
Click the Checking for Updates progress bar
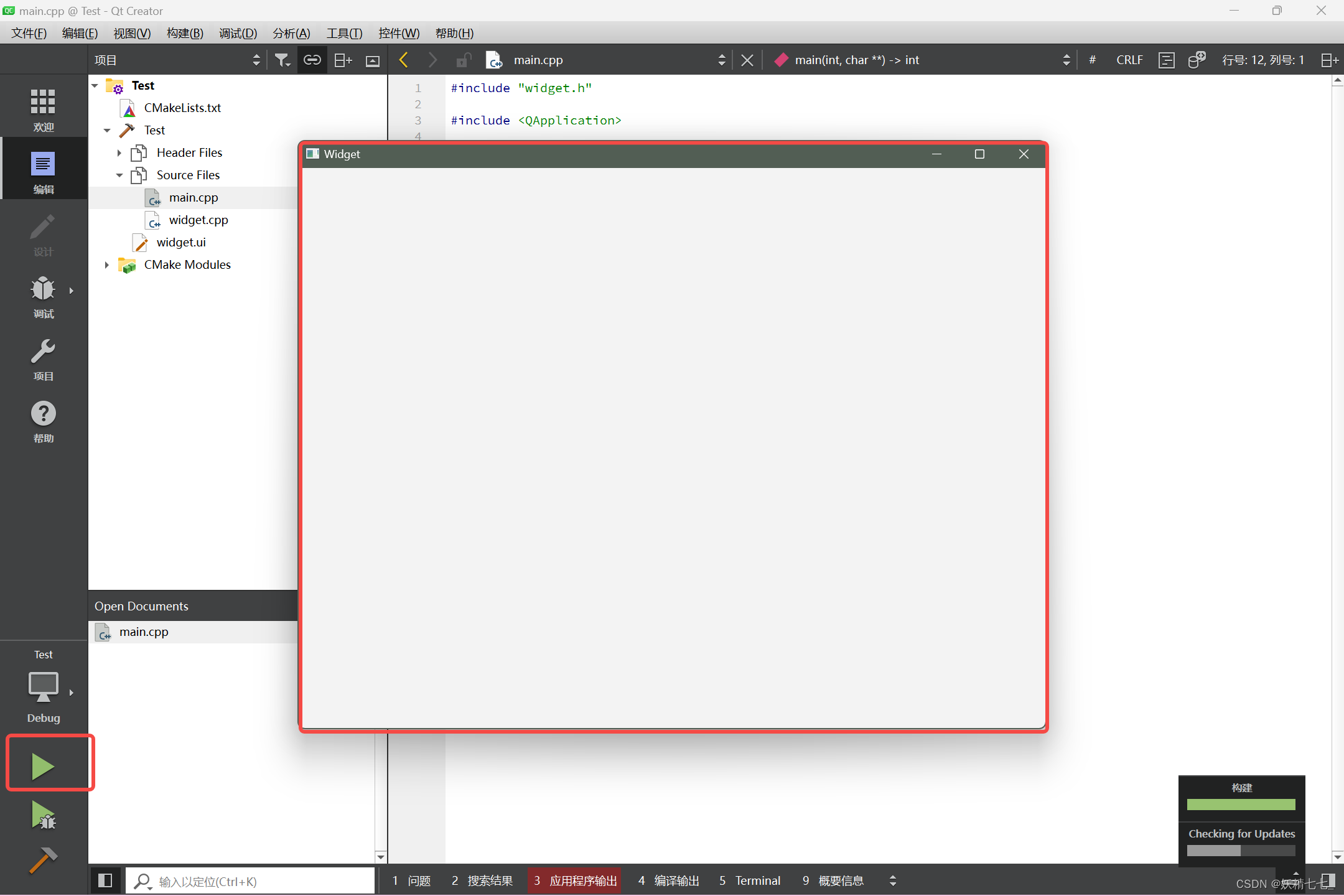point(1241,850)
